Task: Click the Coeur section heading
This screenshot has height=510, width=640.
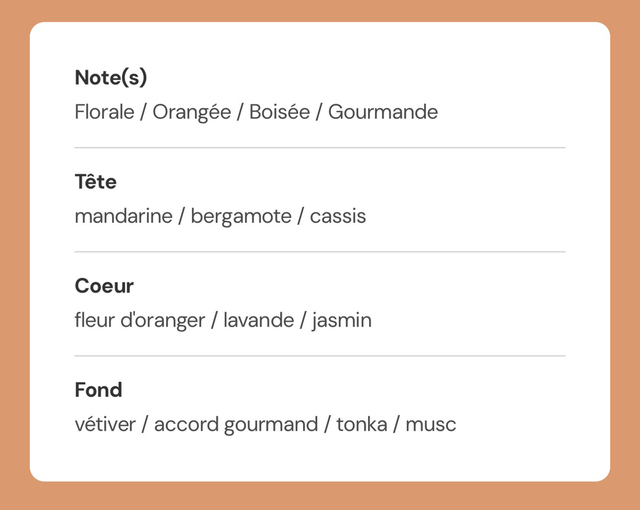Action: [x=104, y=286]
